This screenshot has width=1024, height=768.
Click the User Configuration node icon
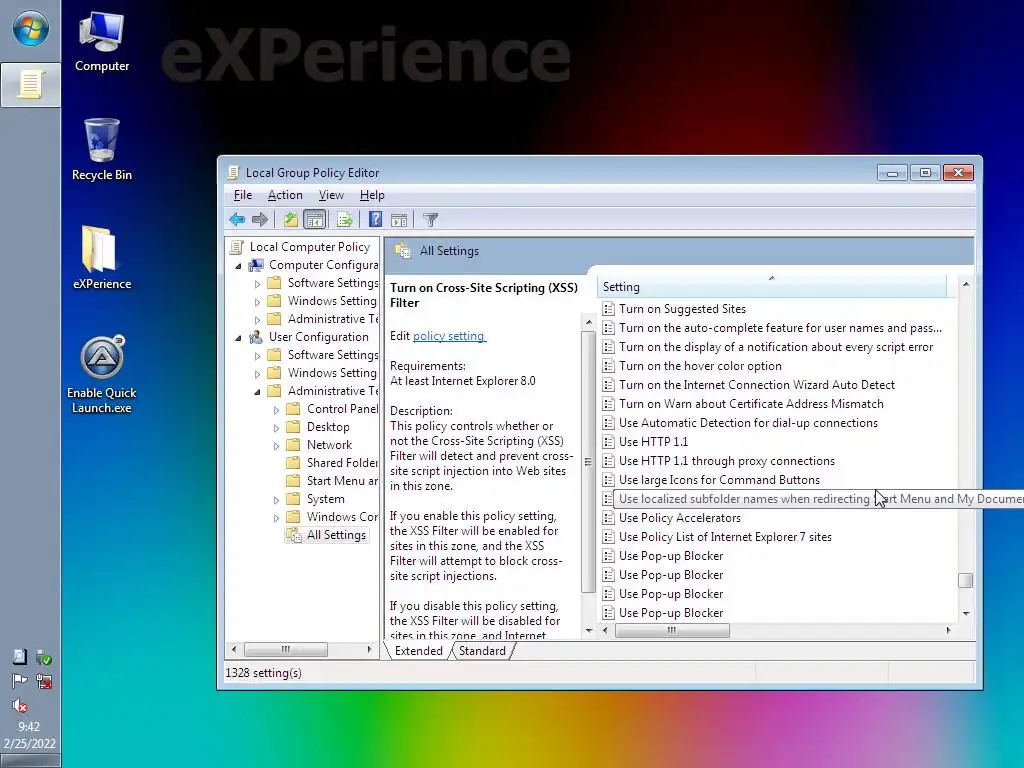(x=256, y=337)
